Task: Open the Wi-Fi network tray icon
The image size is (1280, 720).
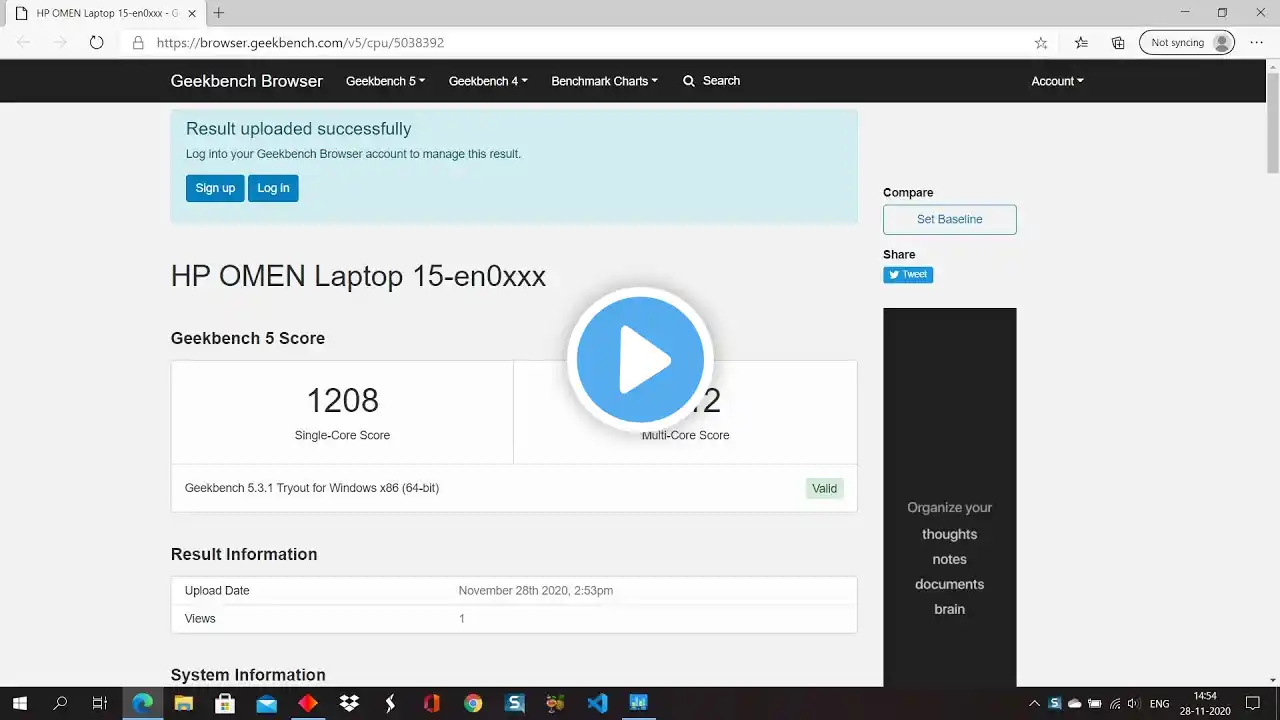Action: pos(1115,704)
